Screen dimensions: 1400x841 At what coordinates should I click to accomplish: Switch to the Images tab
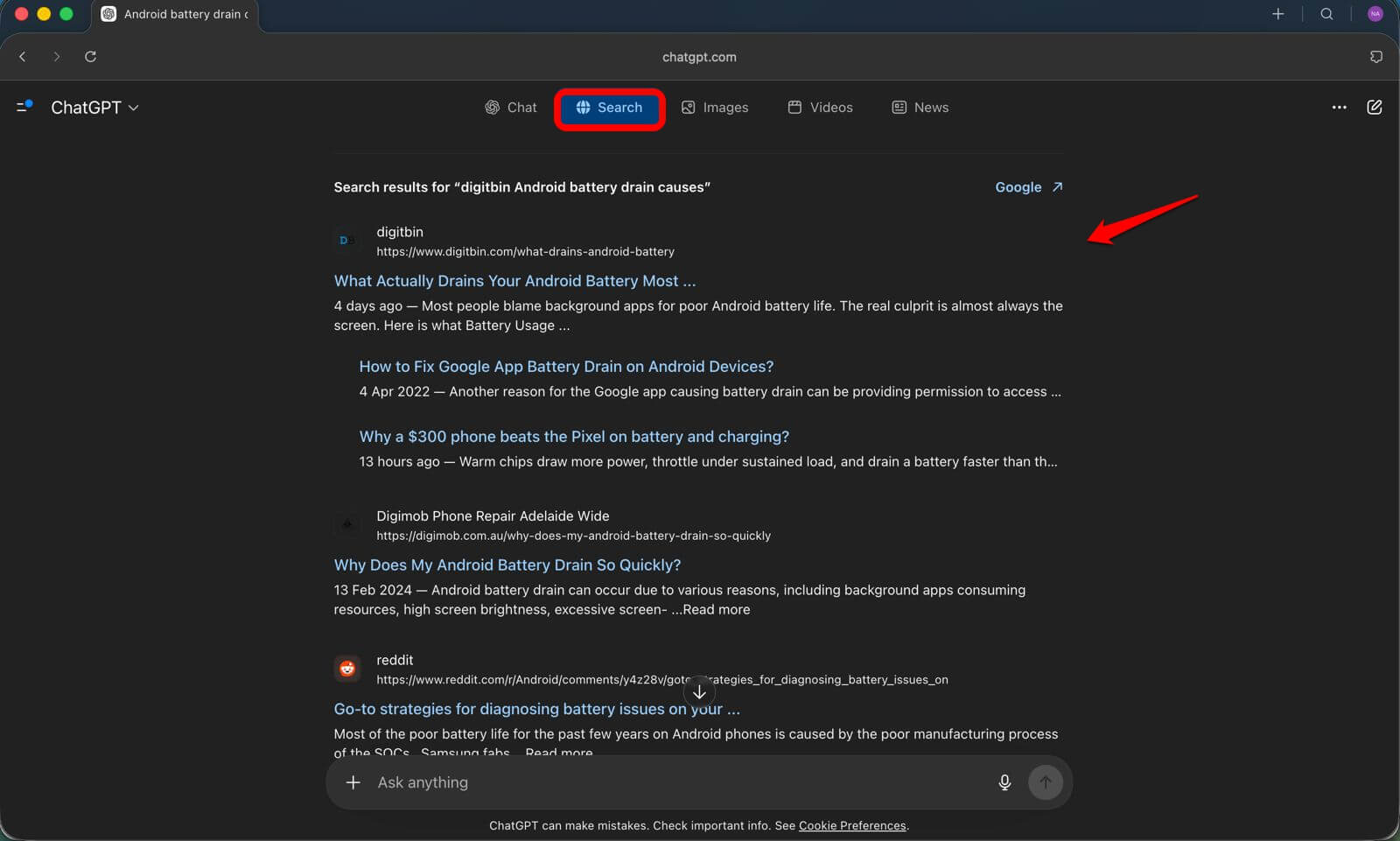click(715, 108)
